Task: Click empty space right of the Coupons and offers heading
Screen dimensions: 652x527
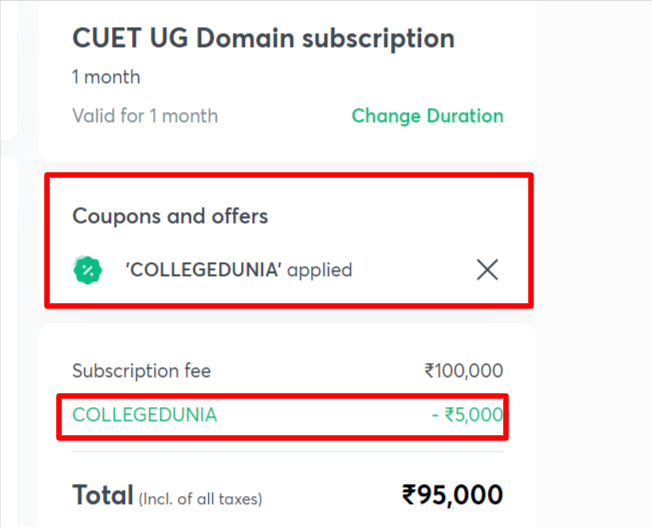Action: 400,215
